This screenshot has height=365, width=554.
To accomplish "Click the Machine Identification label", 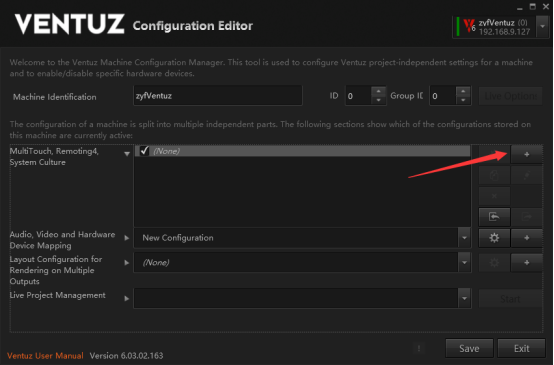I will 54,97.
